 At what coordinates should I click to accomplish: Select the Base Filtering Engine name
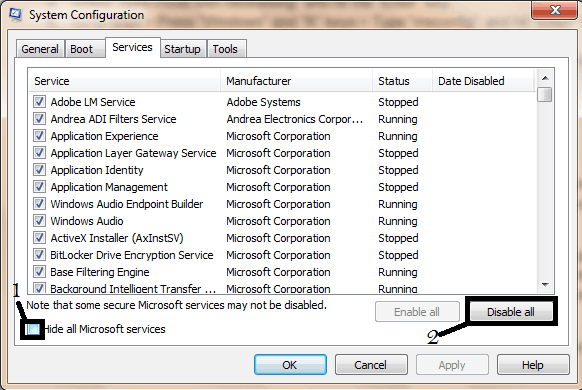pyautogui.click(x=100, y=272)
